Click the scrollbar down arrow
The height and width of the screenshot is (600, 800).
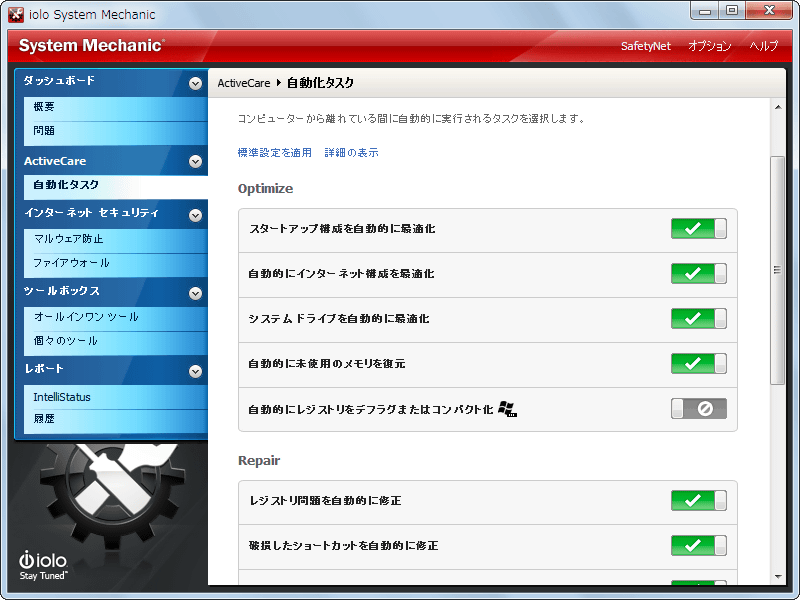tap(778, 577)
